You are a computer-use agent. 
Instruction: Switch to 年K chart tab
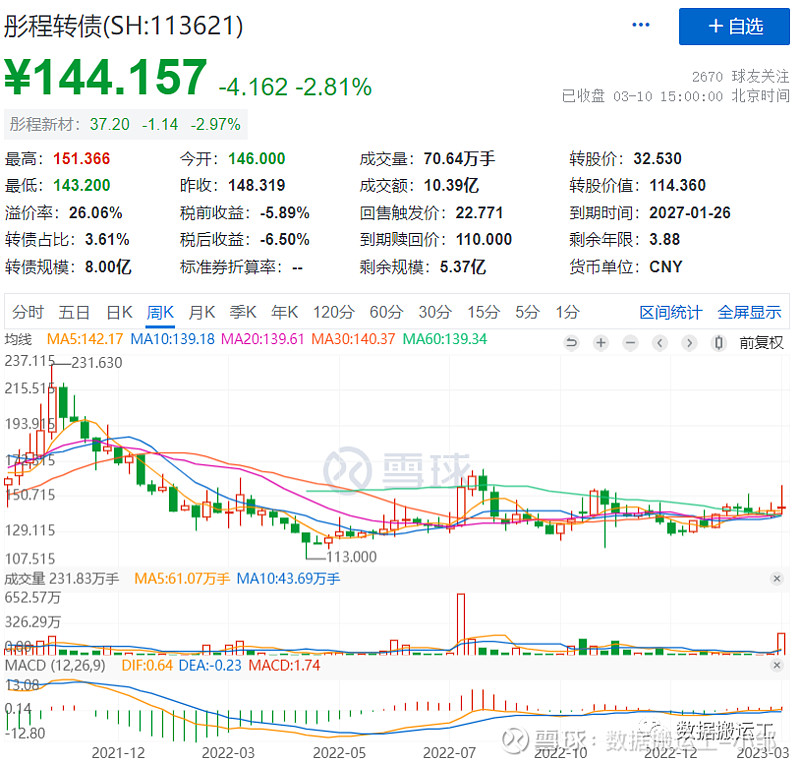pos(285,312)
